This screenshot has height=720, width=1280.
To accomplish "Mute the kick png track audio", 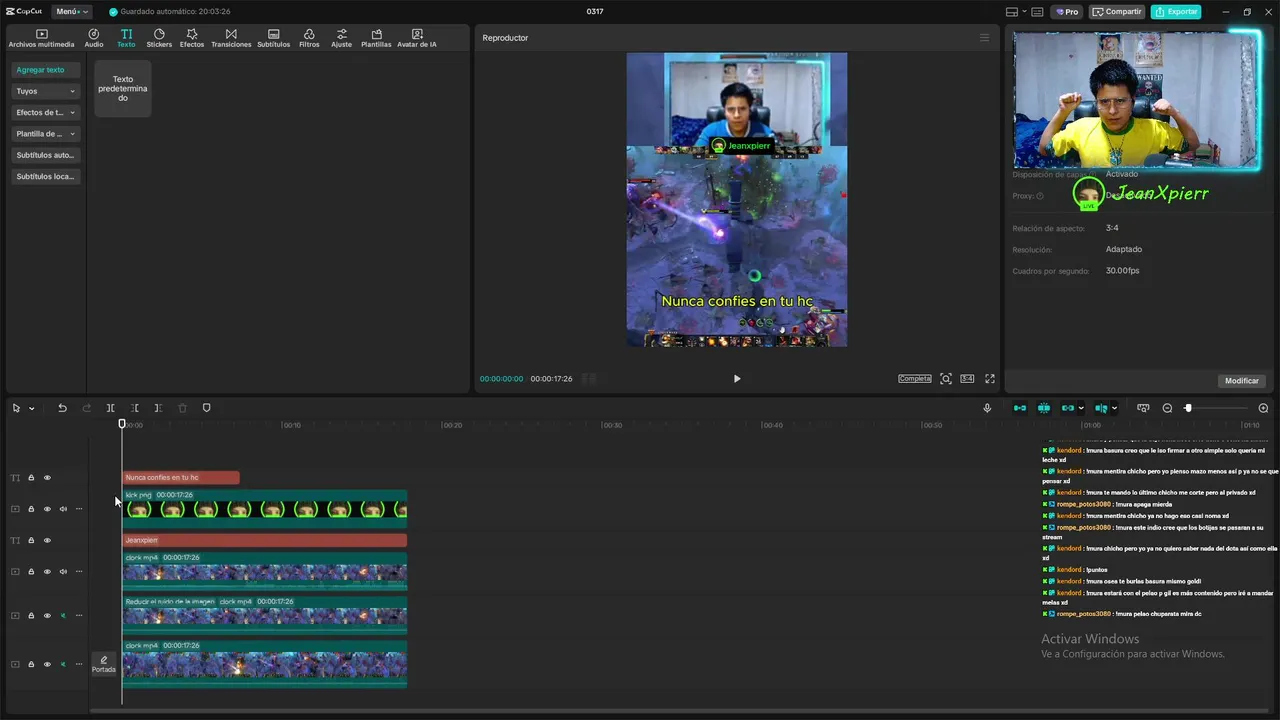I will pyautogui.click(x=63, y=509).
